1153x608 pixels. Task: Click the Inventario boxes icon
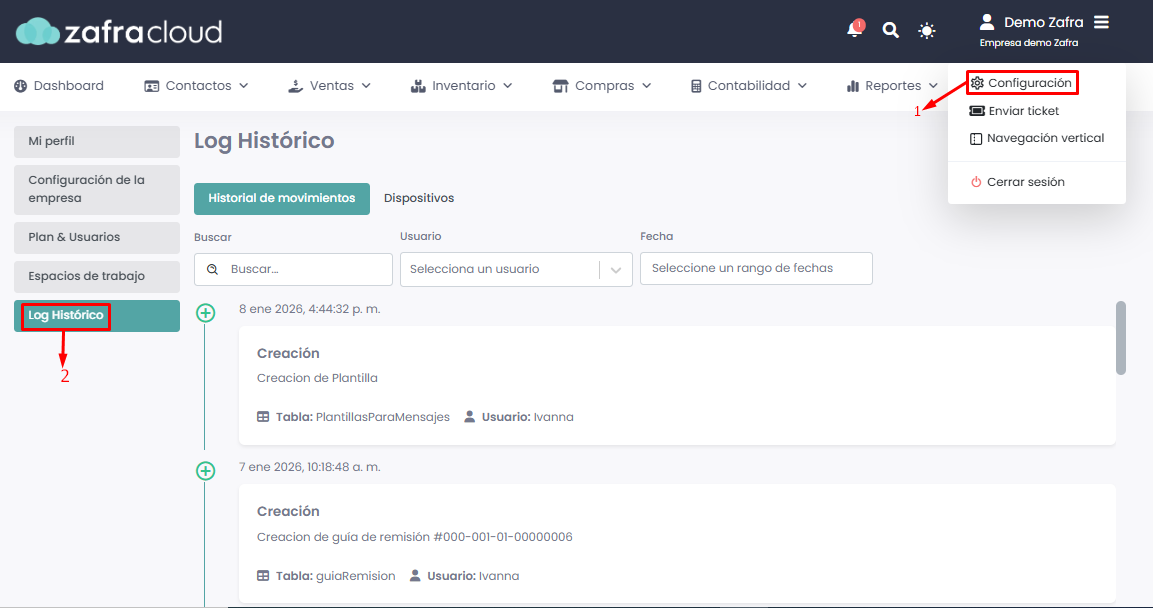(x=418, y=86)
